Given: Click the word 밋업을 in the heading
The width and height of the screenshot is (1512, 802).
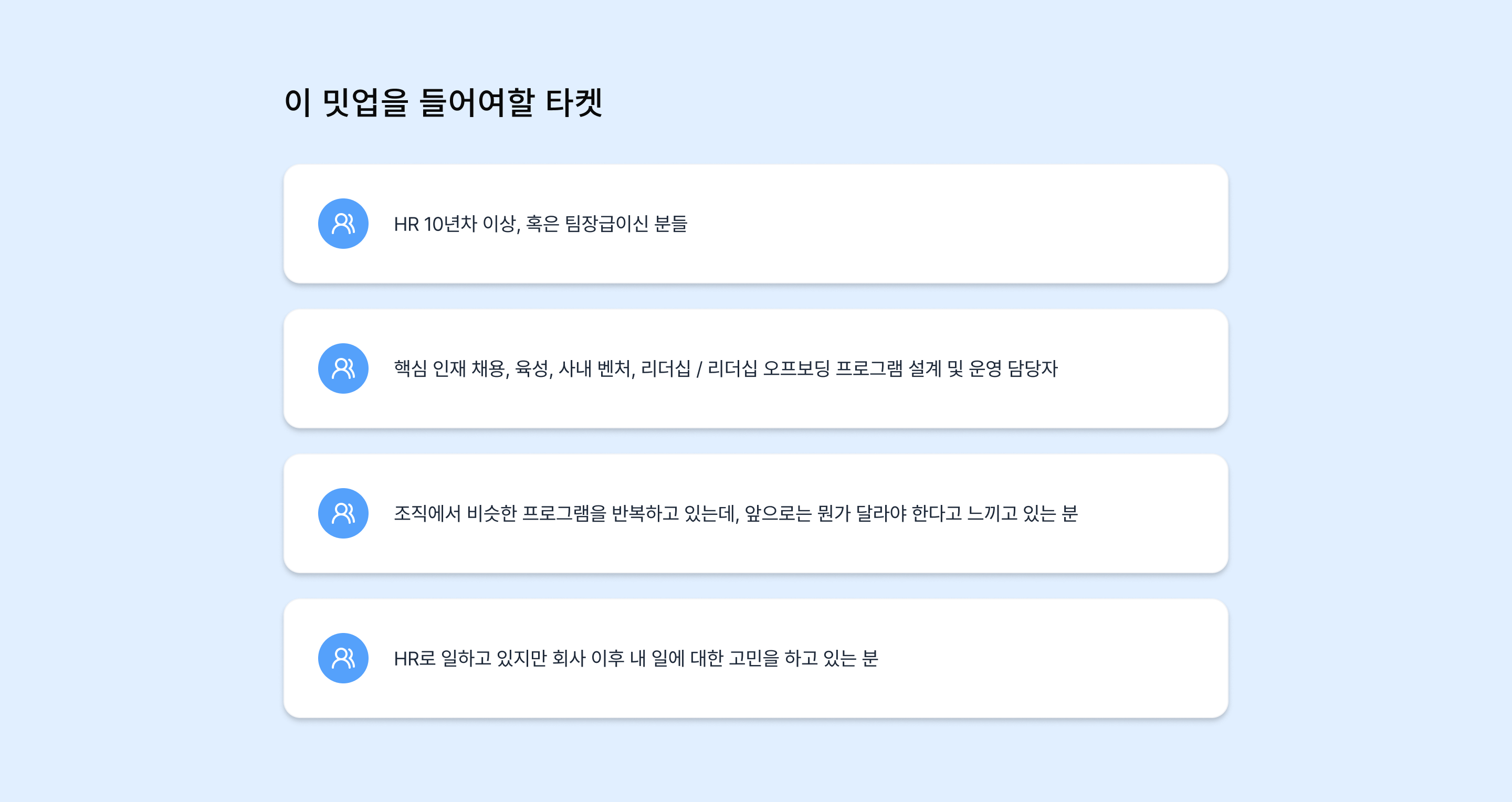Looking at the screenshot, I should pyautogui.click(x=365, y=103).
